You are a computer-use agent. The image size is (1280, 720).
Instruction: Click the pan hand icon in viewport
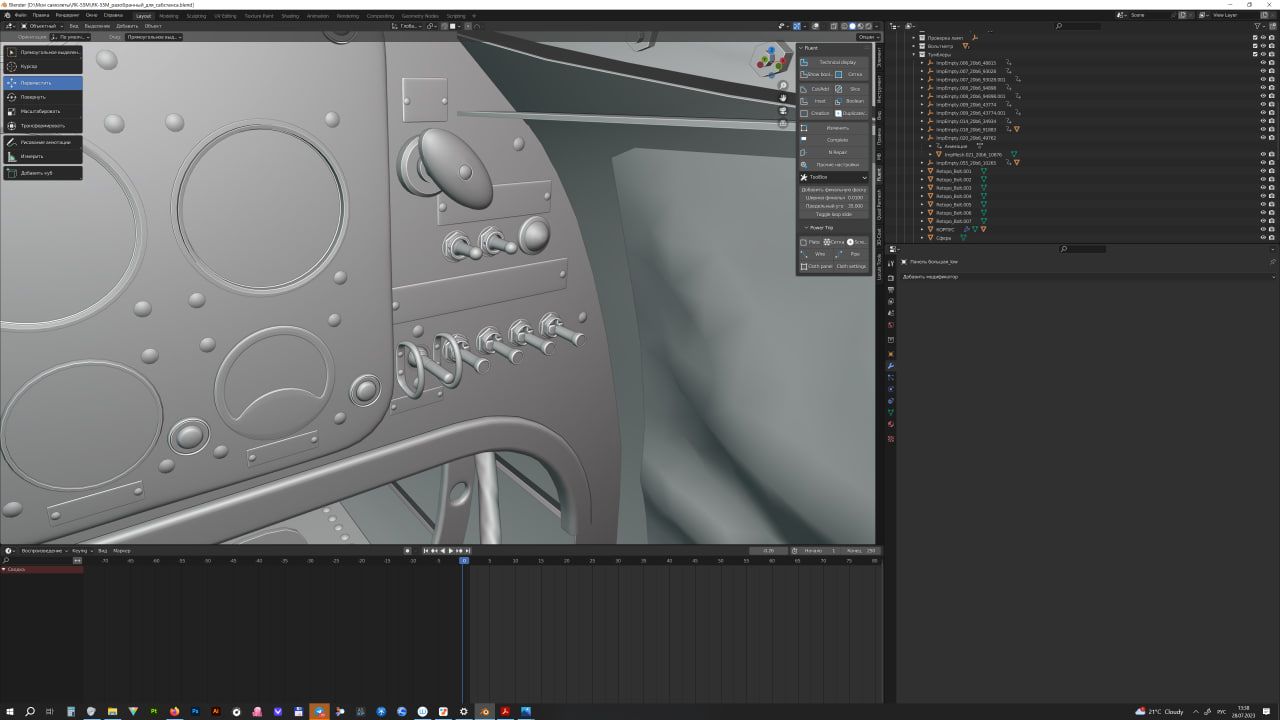click(784, 98)
